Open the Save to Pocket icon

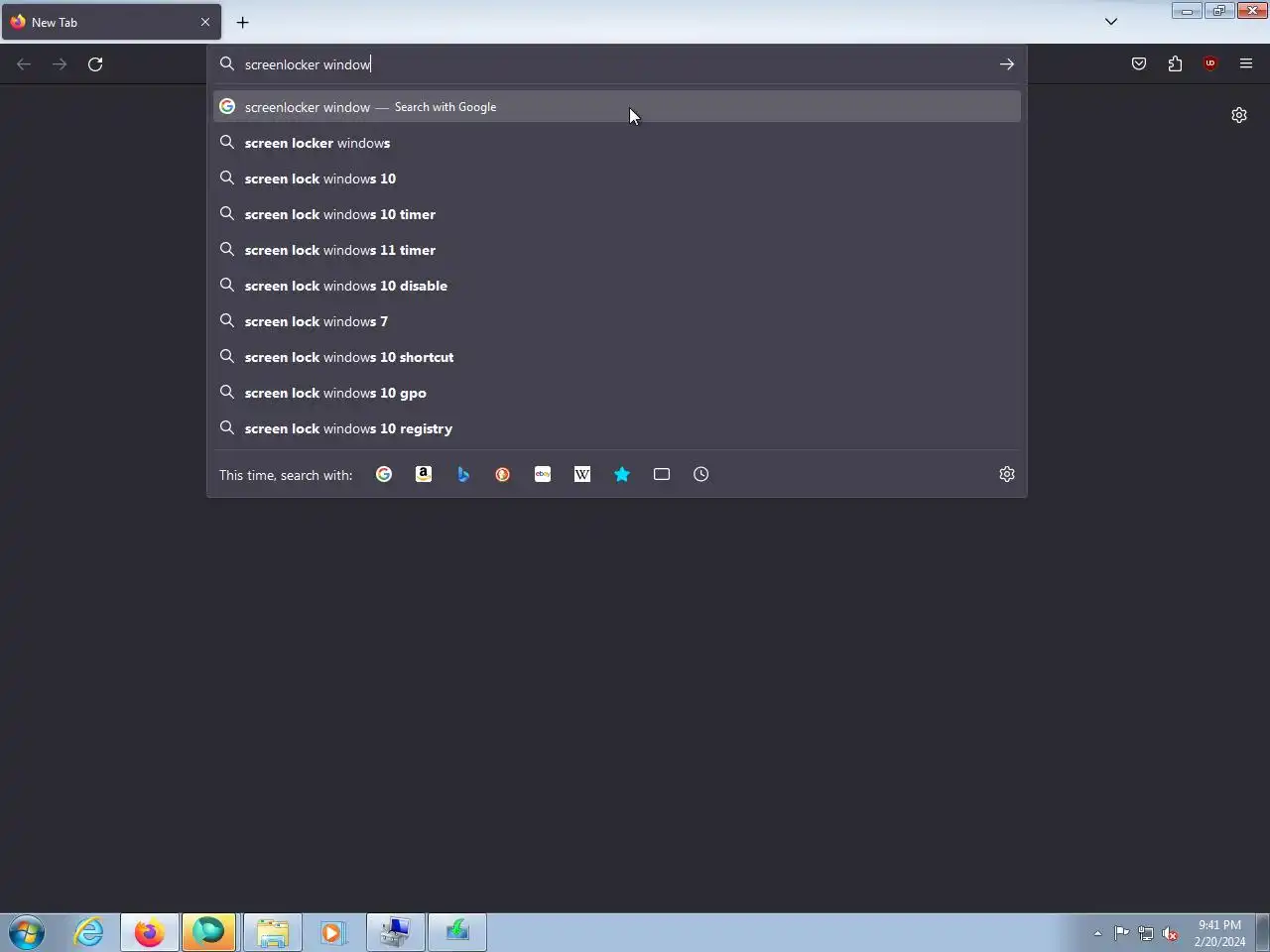(x=1139, y=64)
